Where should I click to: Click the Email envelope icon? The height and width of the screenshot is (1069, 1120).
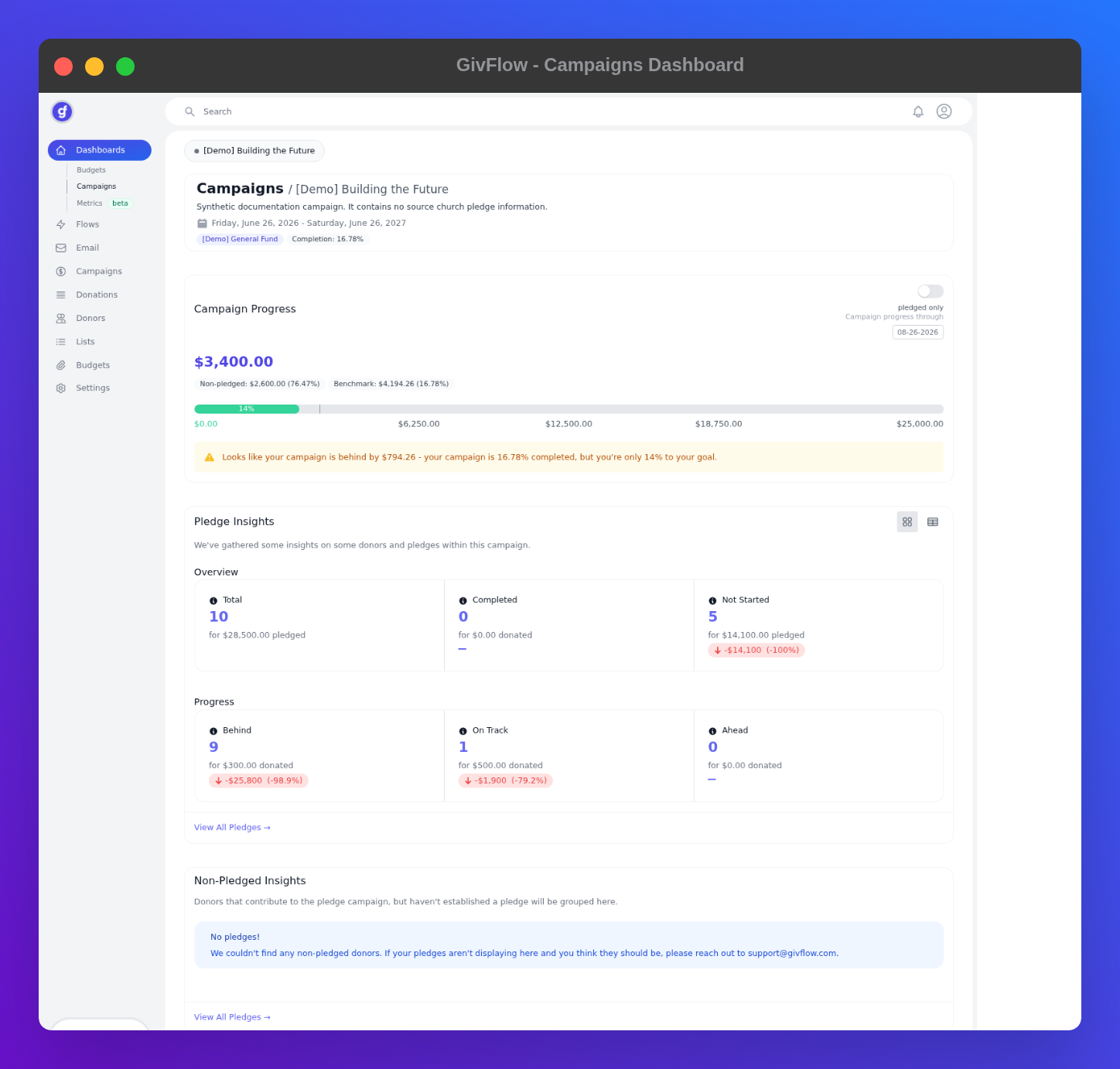coord(61,248)
